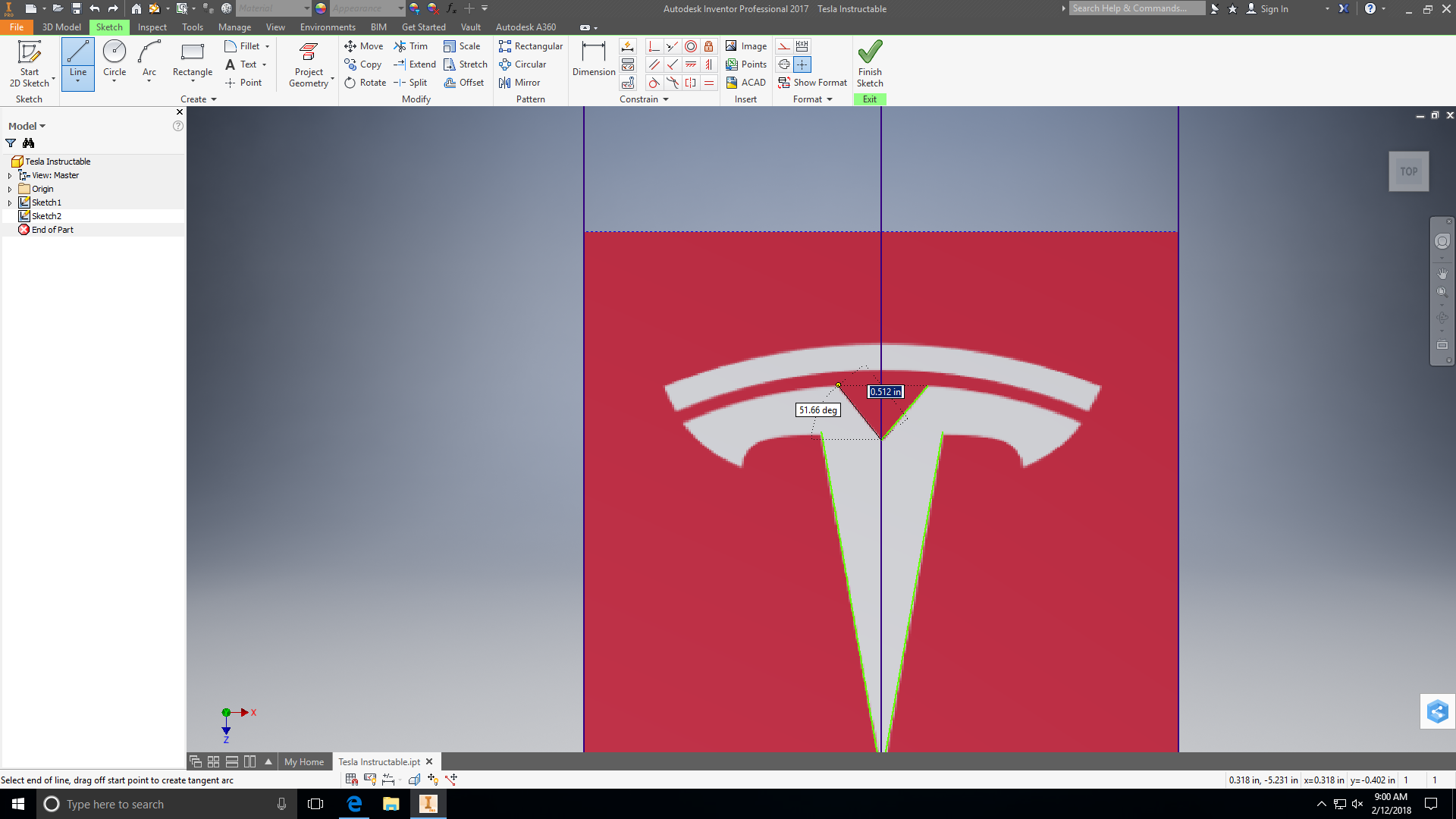The width and height of the screenshot is (1456, 819).
Task: Click Search Help & Commands field
Action: click(x=1137, y=8)
